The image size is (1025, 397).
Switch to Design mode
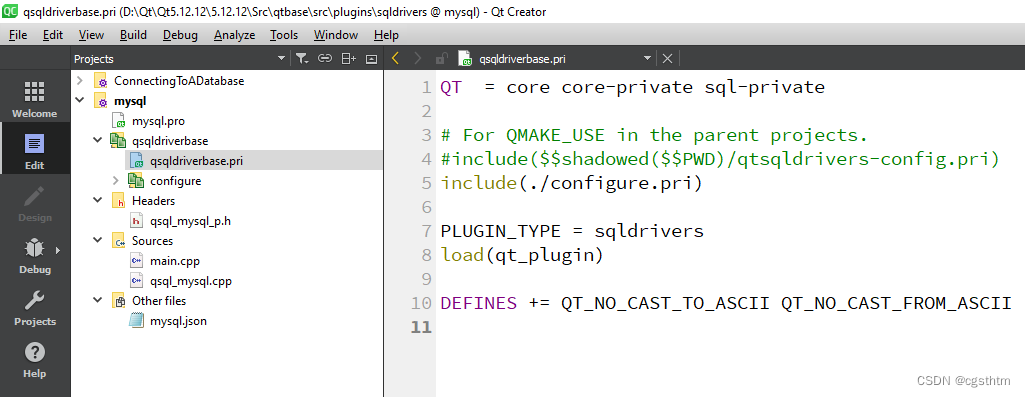pyautogui.click(x=35, y=202)
